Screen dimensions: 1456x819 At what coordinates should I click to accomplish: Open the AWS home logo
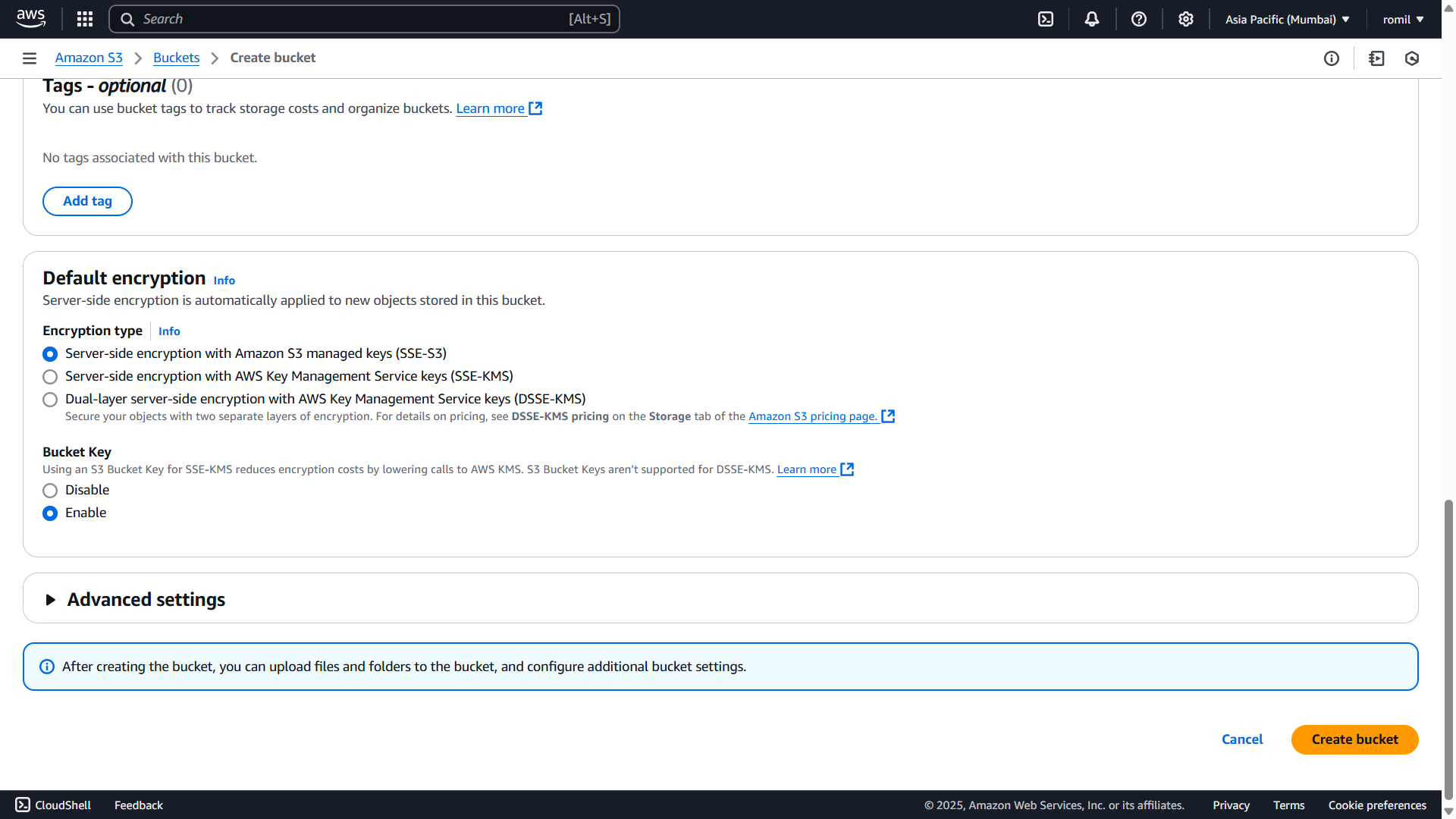(x=31, y=19)
